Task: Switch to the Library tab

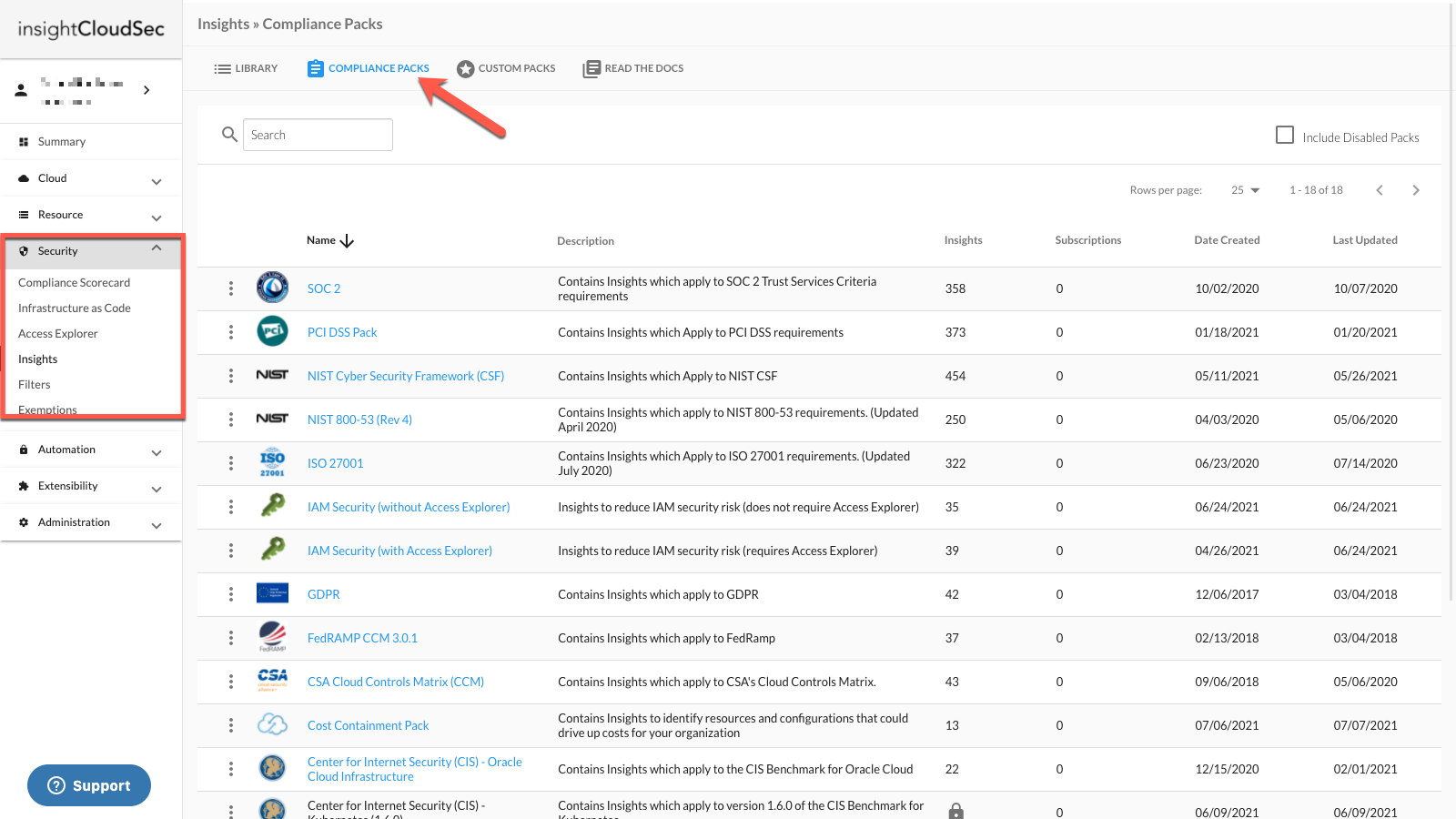Action: click(x=246, y=68)
